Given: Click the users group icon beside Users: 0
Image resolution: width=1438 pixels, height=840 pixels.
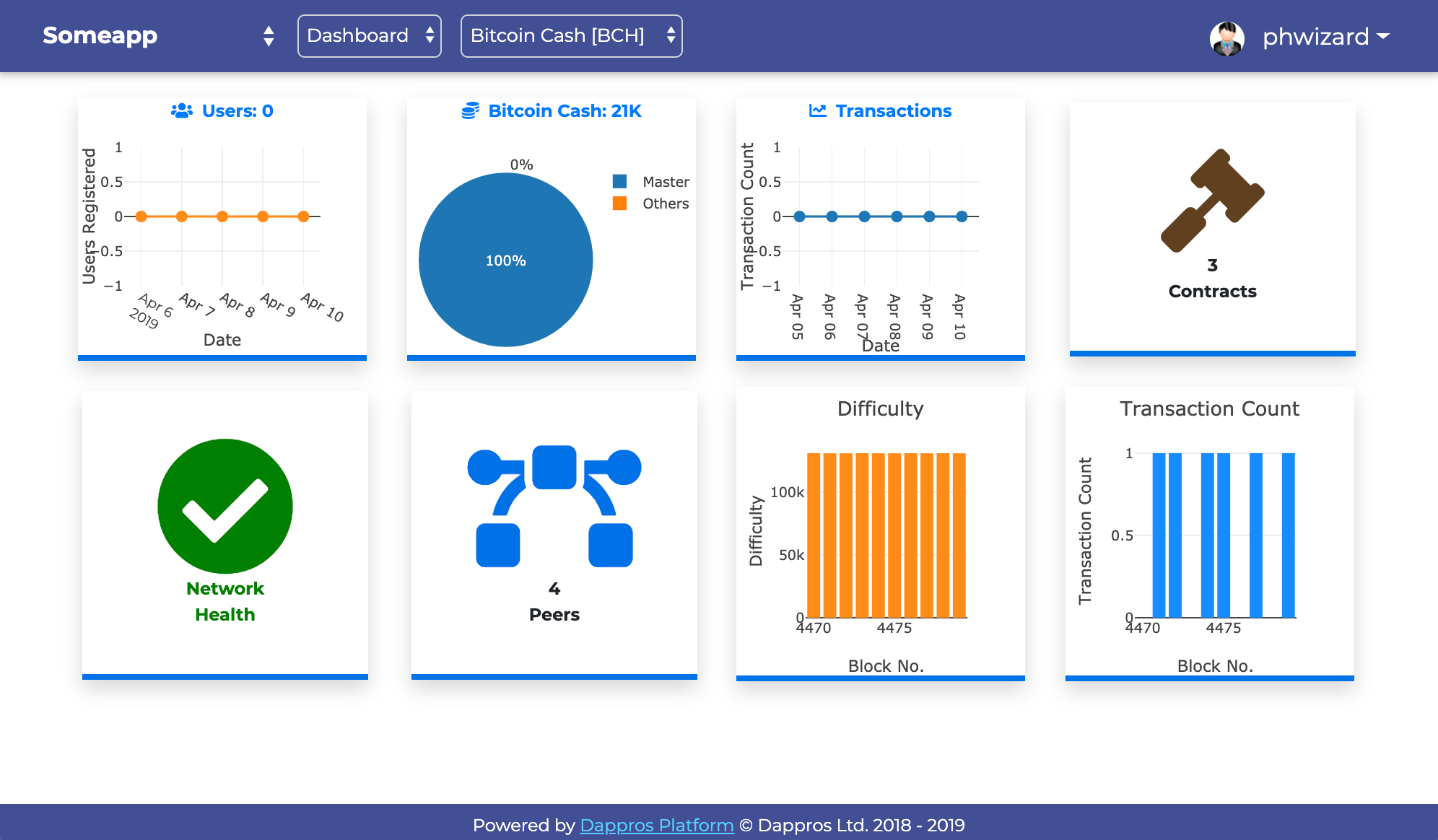Looking at the screenshot, I should [182, 110].
